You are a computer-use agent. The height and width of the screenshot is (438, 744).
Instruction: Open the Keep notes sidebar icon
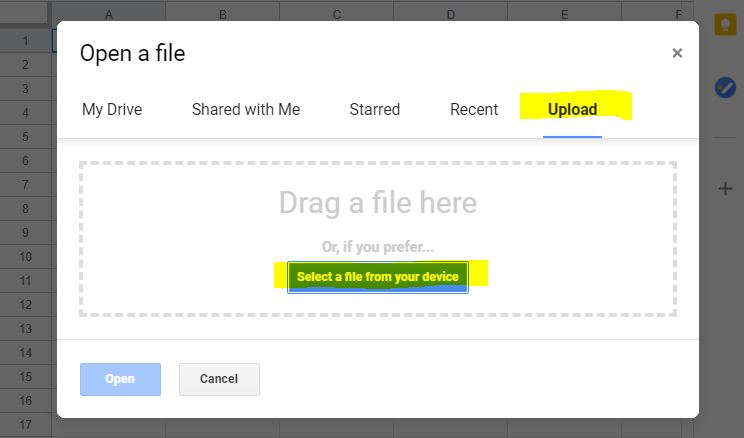click(x=725, y=25)
